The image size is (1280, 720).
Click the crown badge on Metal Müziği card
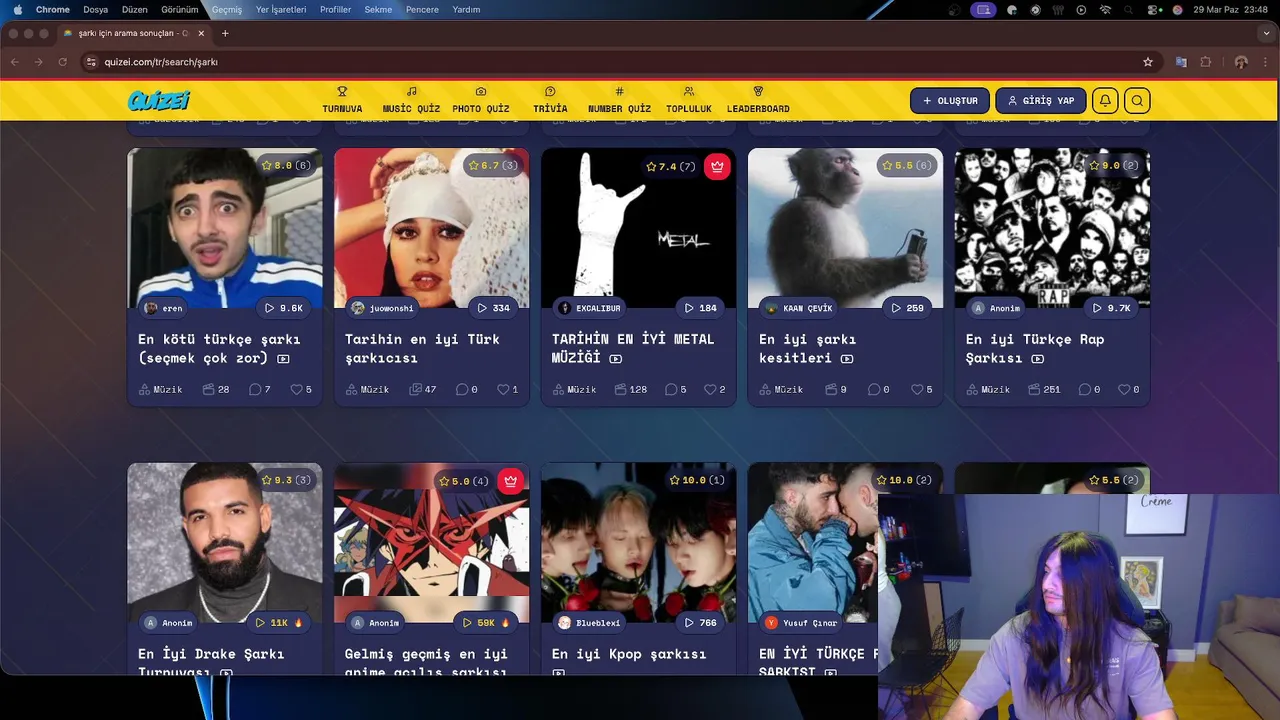717,167
